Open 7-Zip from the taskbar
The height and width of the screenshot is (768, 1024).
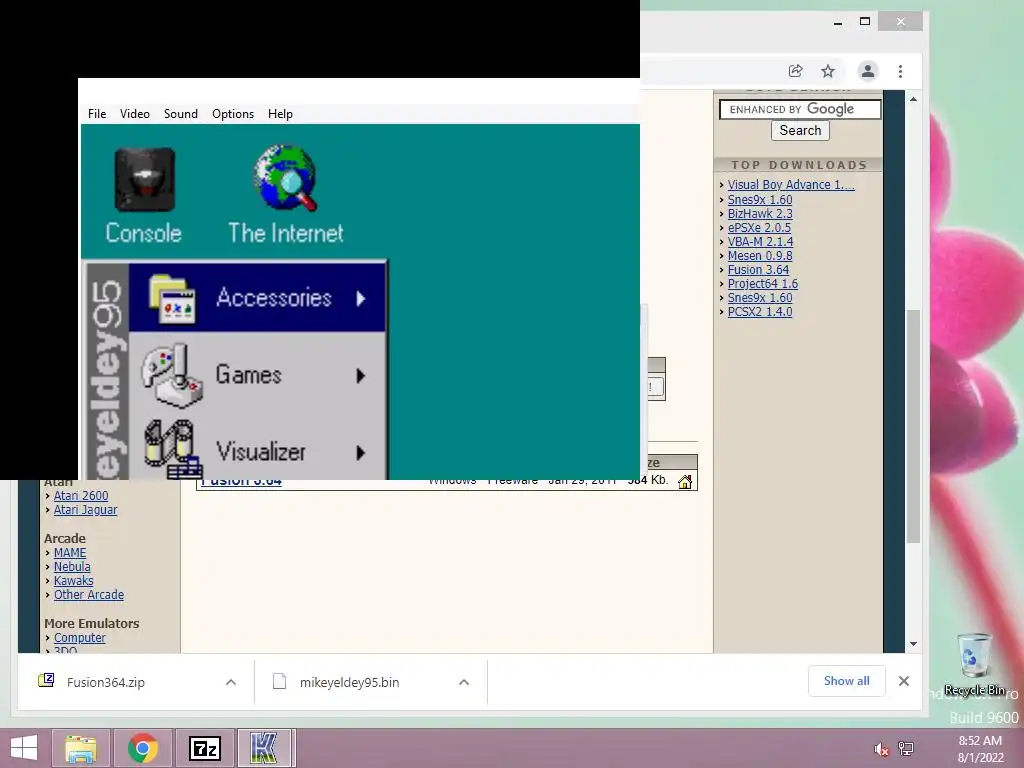pyautogui.click(x=205, y=748)
